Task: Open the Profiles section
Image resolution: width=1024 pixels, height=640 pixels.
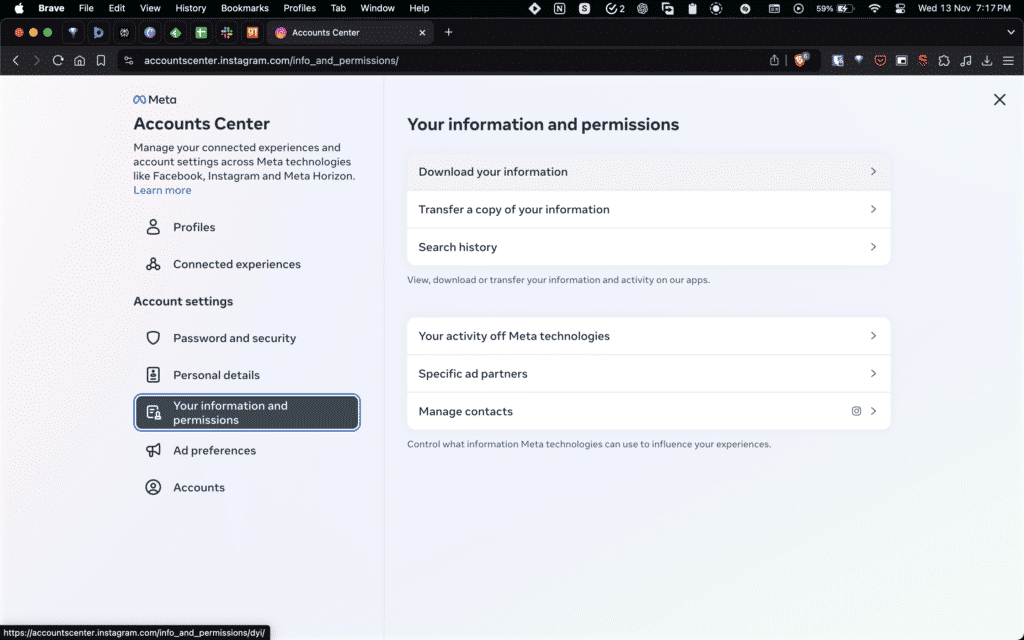Action: pos(247,227)
